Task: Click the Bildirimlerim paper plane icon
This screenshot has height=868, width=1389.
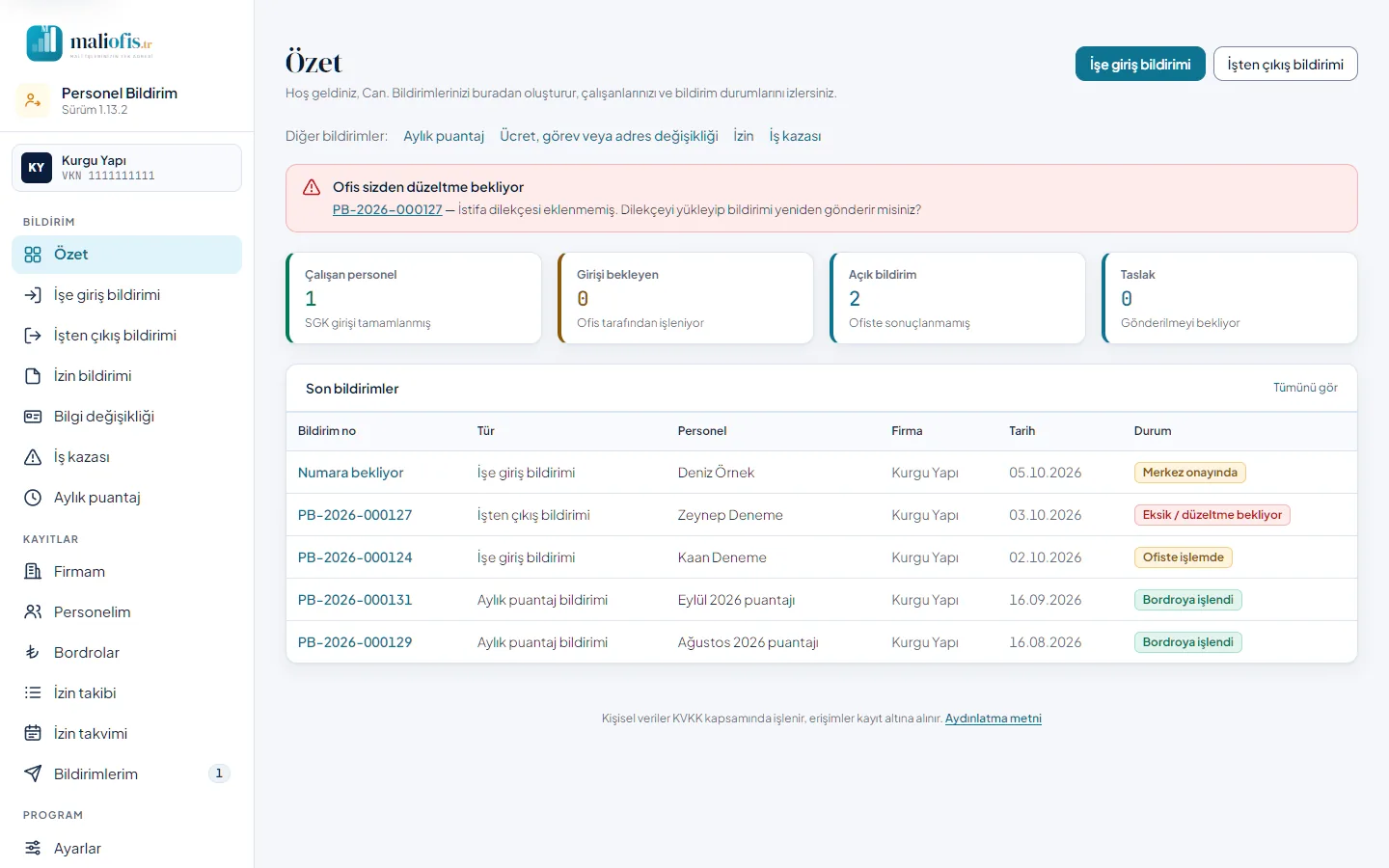Action: pyautogui.click(x=33, y=774)
